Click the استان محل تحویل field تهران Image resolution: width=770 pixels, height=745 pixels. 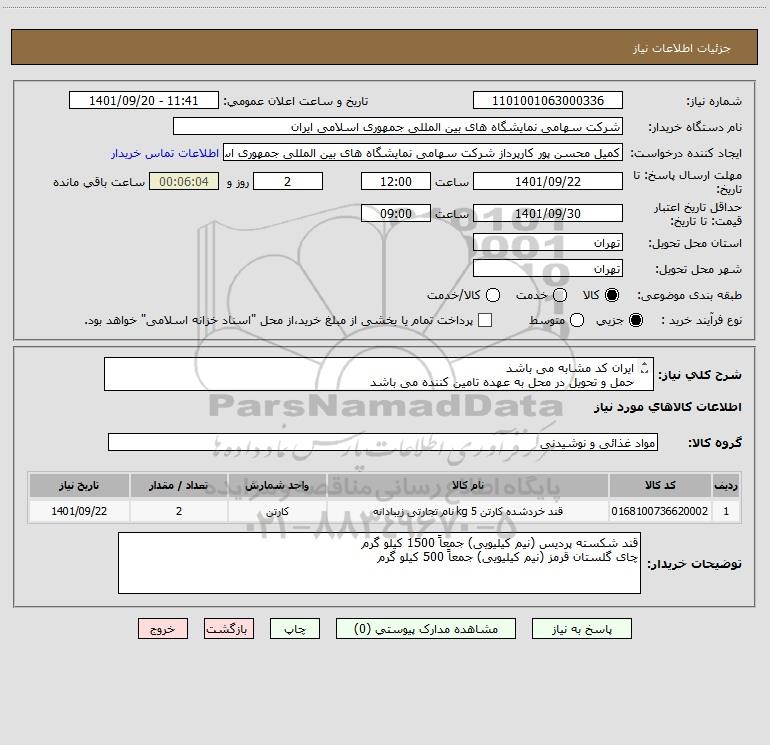tap(548, 242)
